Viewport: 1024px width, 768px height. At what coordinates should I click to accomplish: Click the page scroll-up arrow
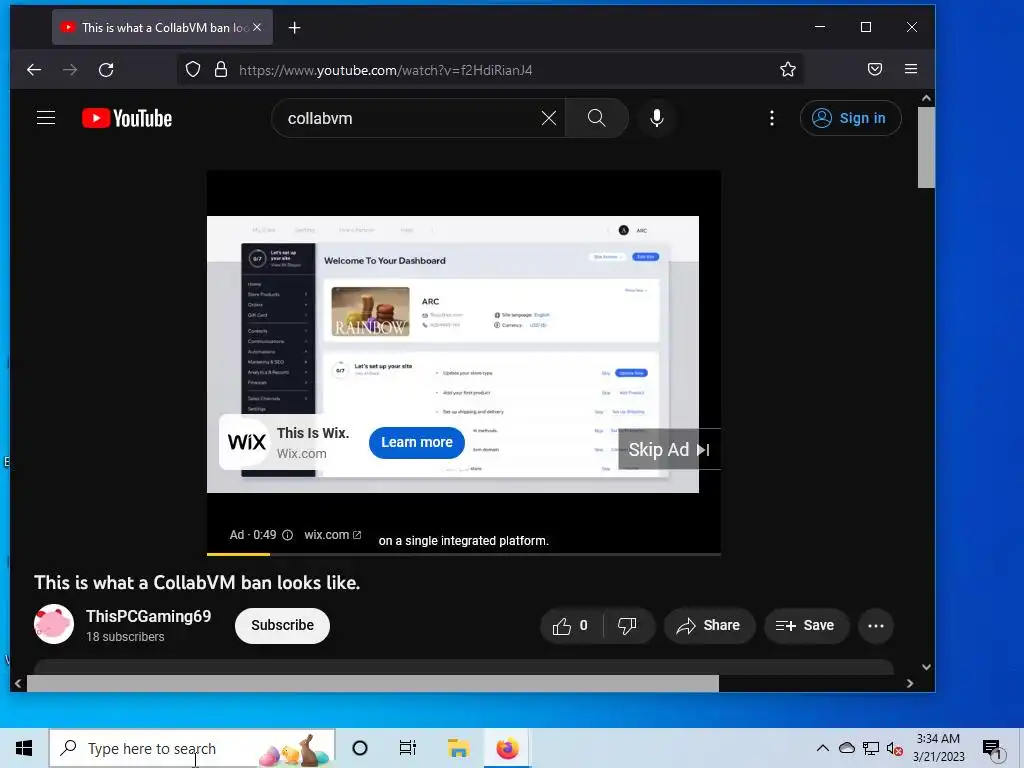coord(926,98)
